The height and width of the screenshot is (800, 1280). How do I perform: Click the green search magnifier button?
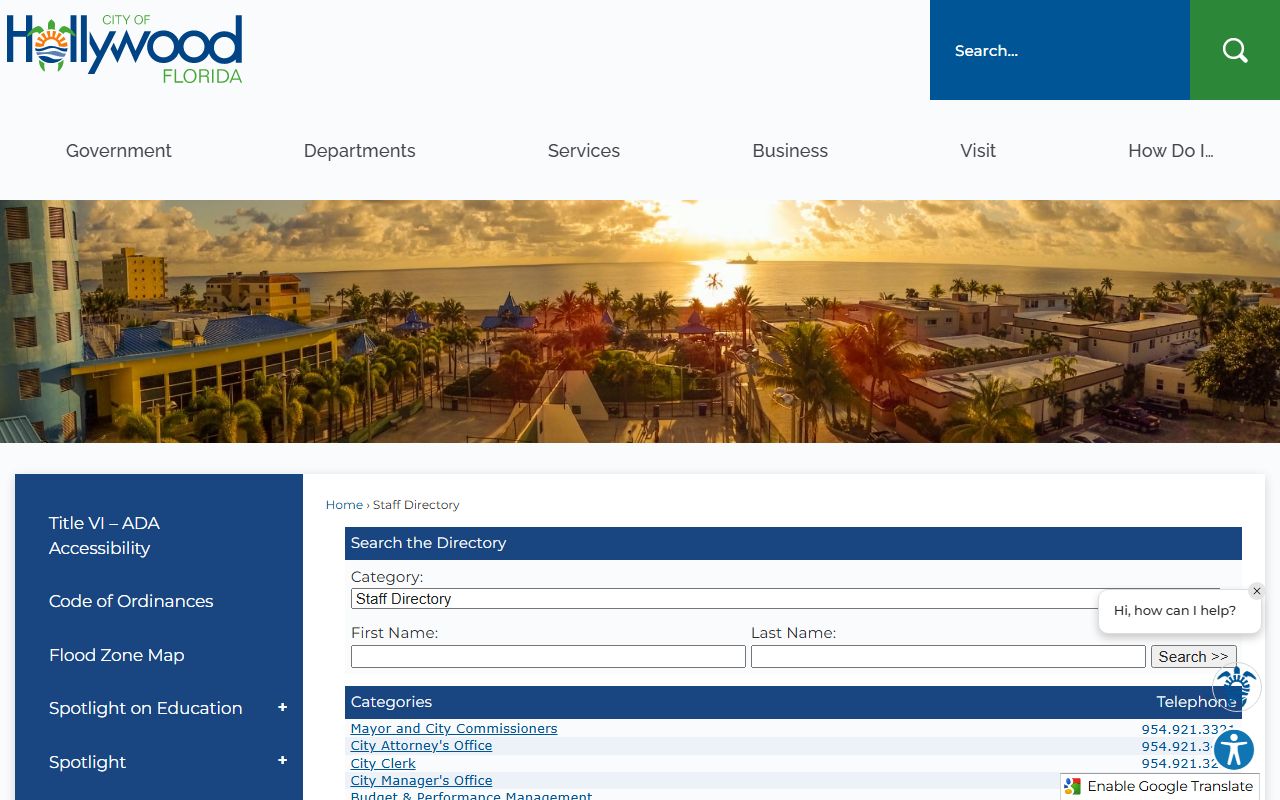point(1235,50)
